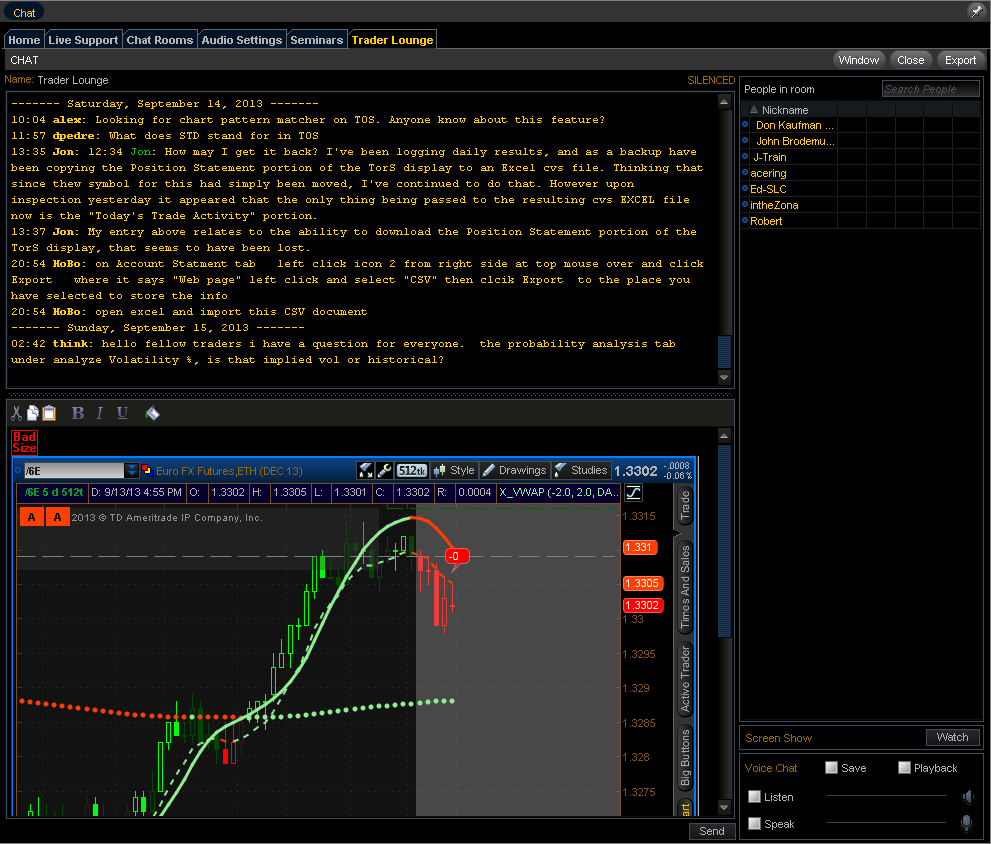The image size is (991, 844).
Task: Click the Listen volume speaker icon
Action: click(968, 797)
